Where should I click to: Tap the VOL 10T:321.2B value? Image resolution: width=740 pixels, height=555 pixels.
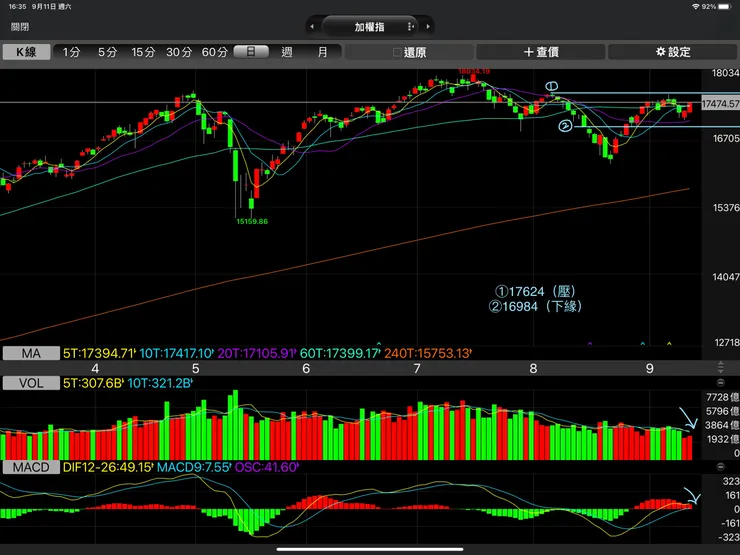point(160,383)
